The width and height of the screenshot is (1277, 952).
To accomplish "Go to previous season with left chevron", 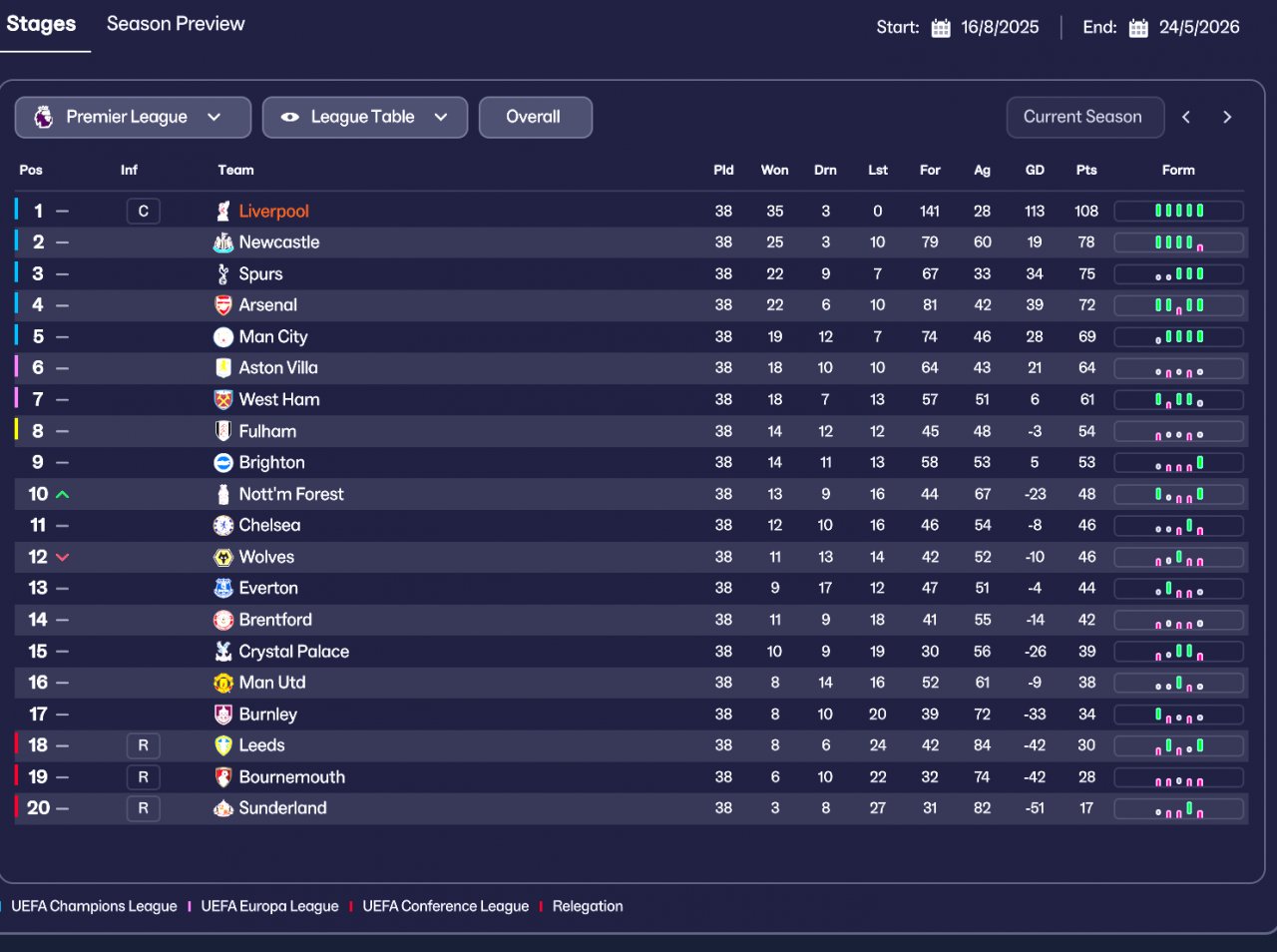I will point(1186,118).
